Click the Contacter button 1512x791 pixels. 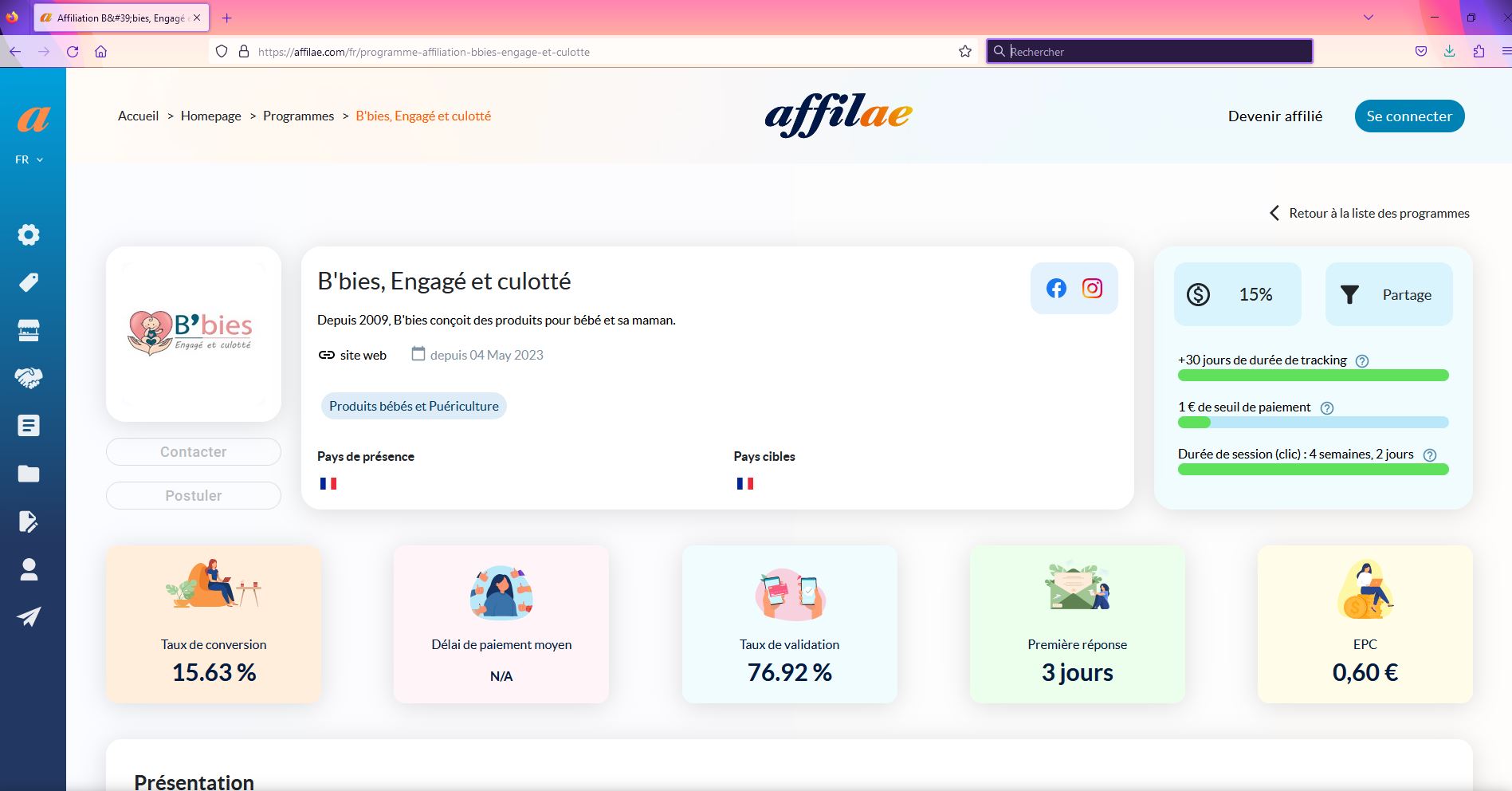pyautogui.click(x=194, y=452)
